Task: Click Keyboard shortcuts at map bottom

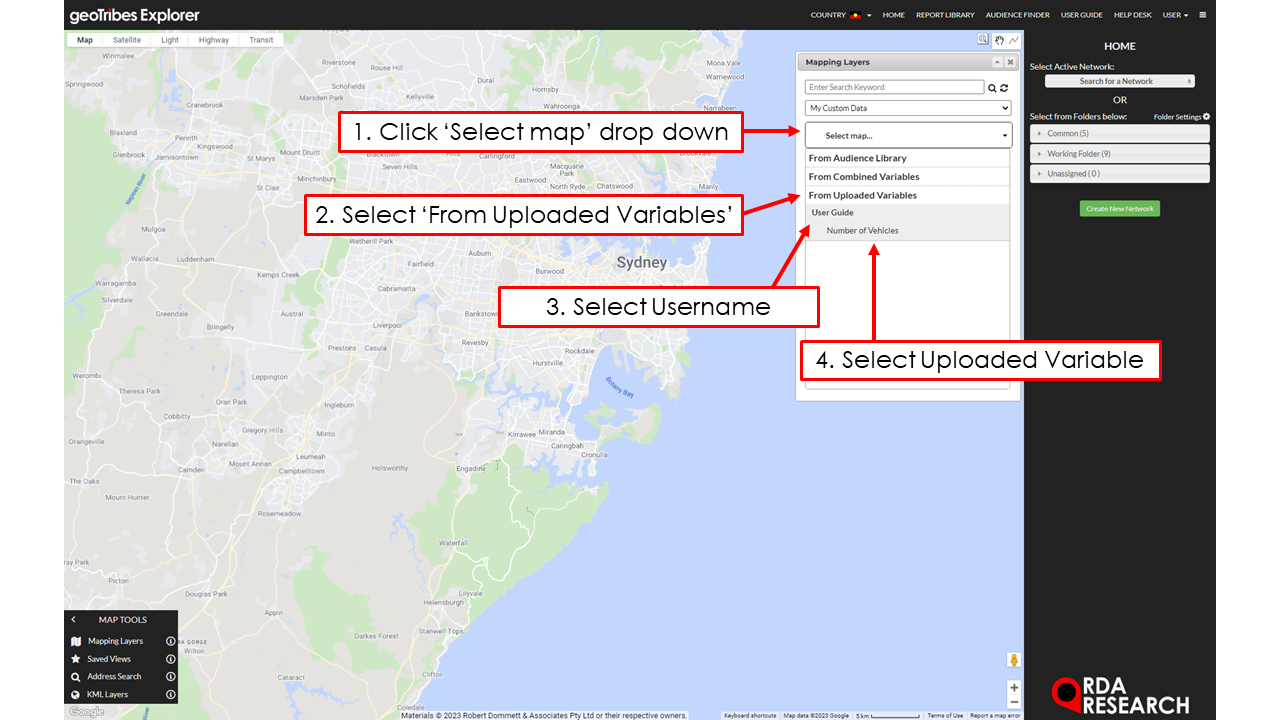Action: point(750,715)
